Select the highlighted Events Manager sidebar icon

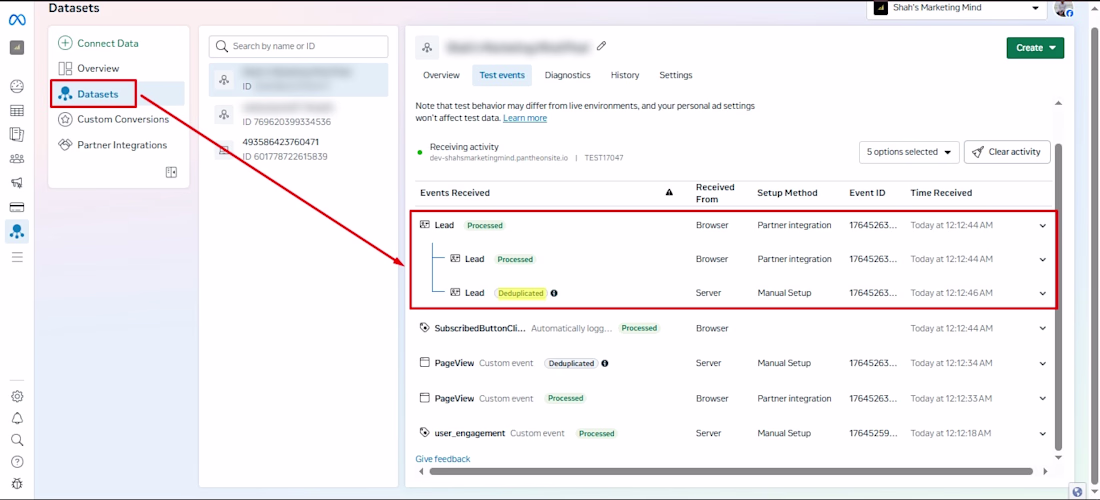click(17, 231)
